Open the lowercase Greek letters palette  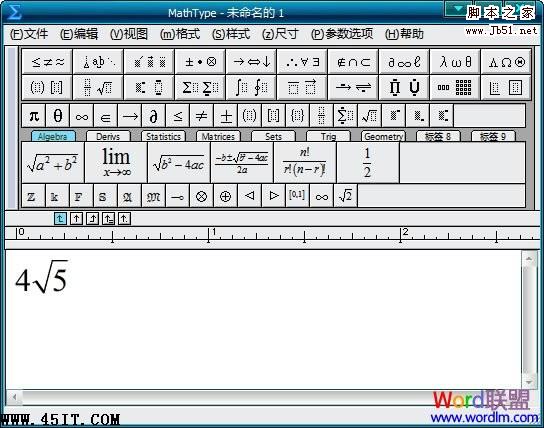point(455,62)
